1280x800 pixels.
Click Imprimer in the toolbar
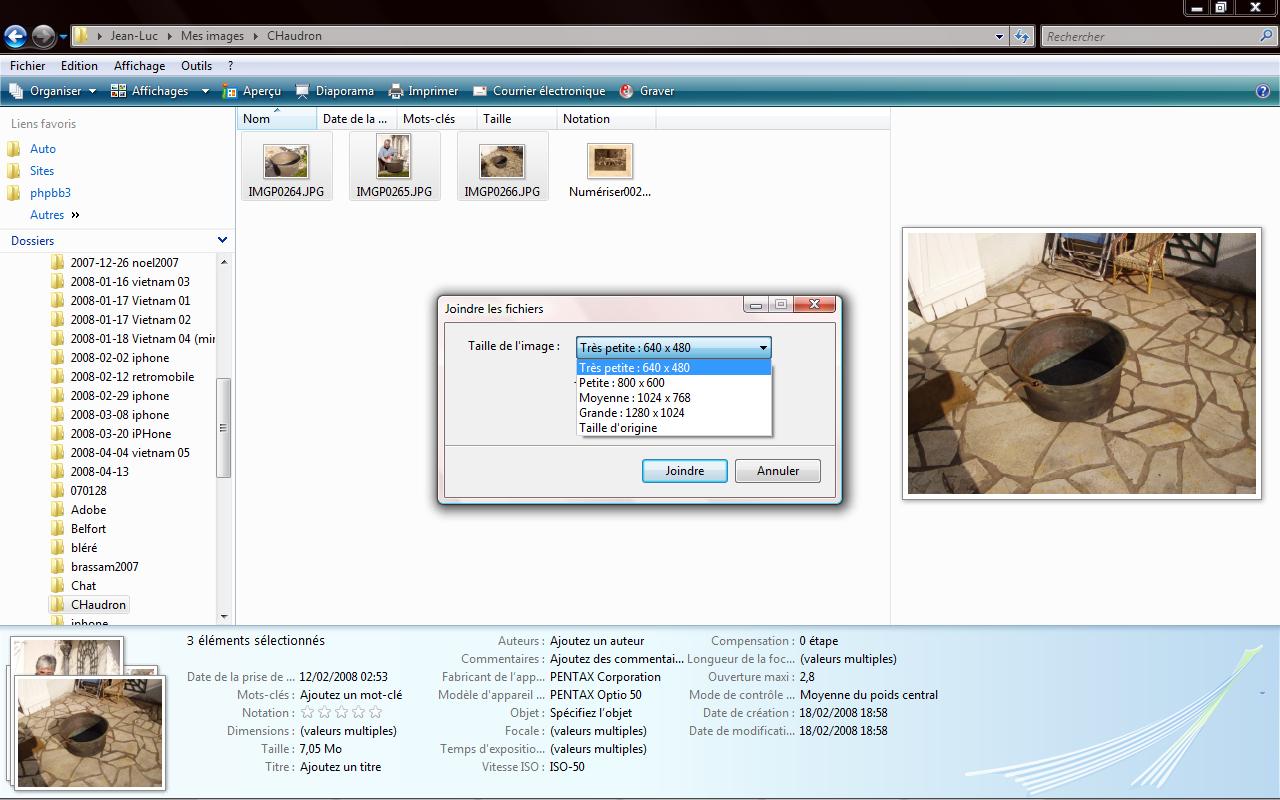[x=423, y=91]
